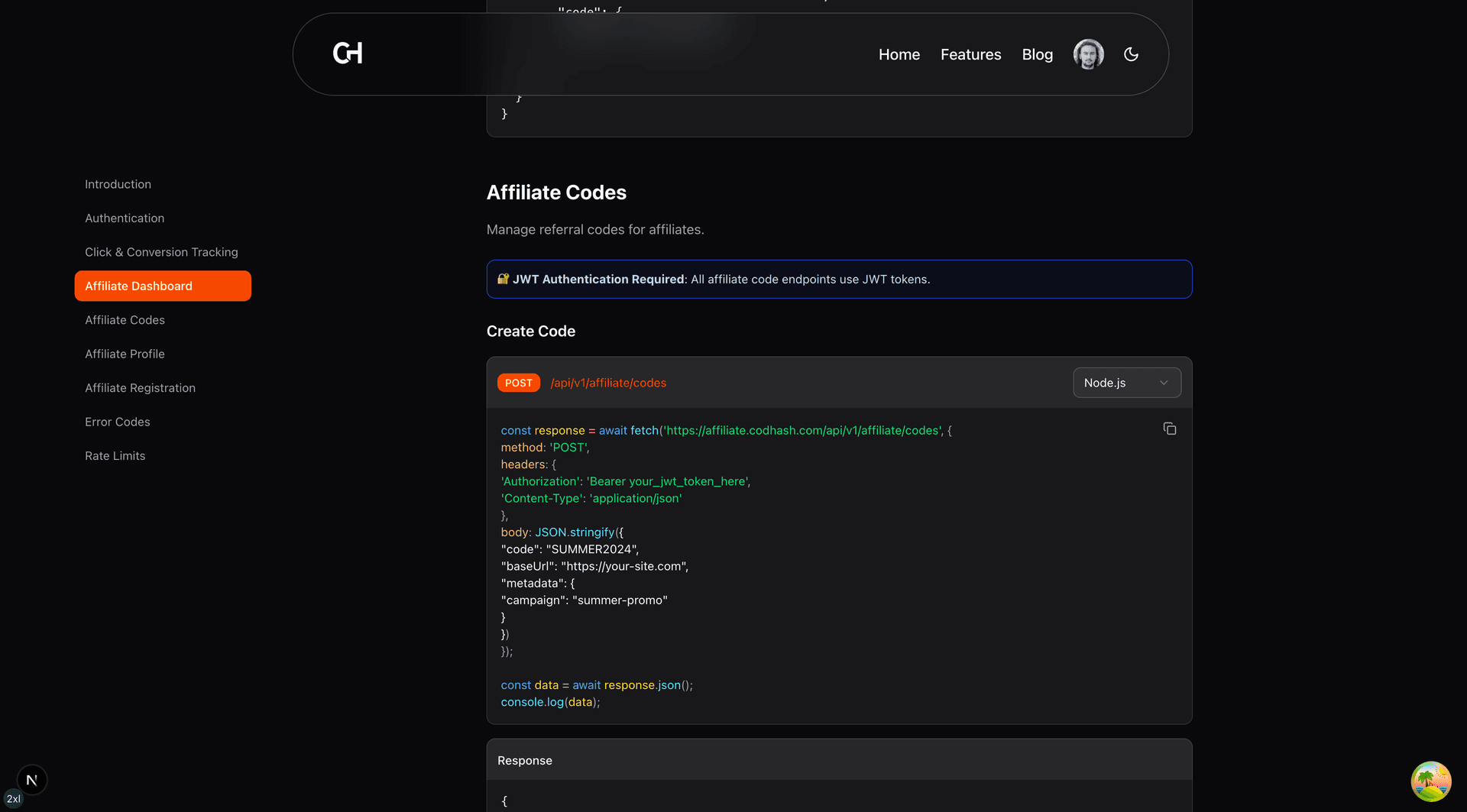This screenshot has height=812, width=1467.
Task: Copy the Node.js code snippet
Action: 1169,429
